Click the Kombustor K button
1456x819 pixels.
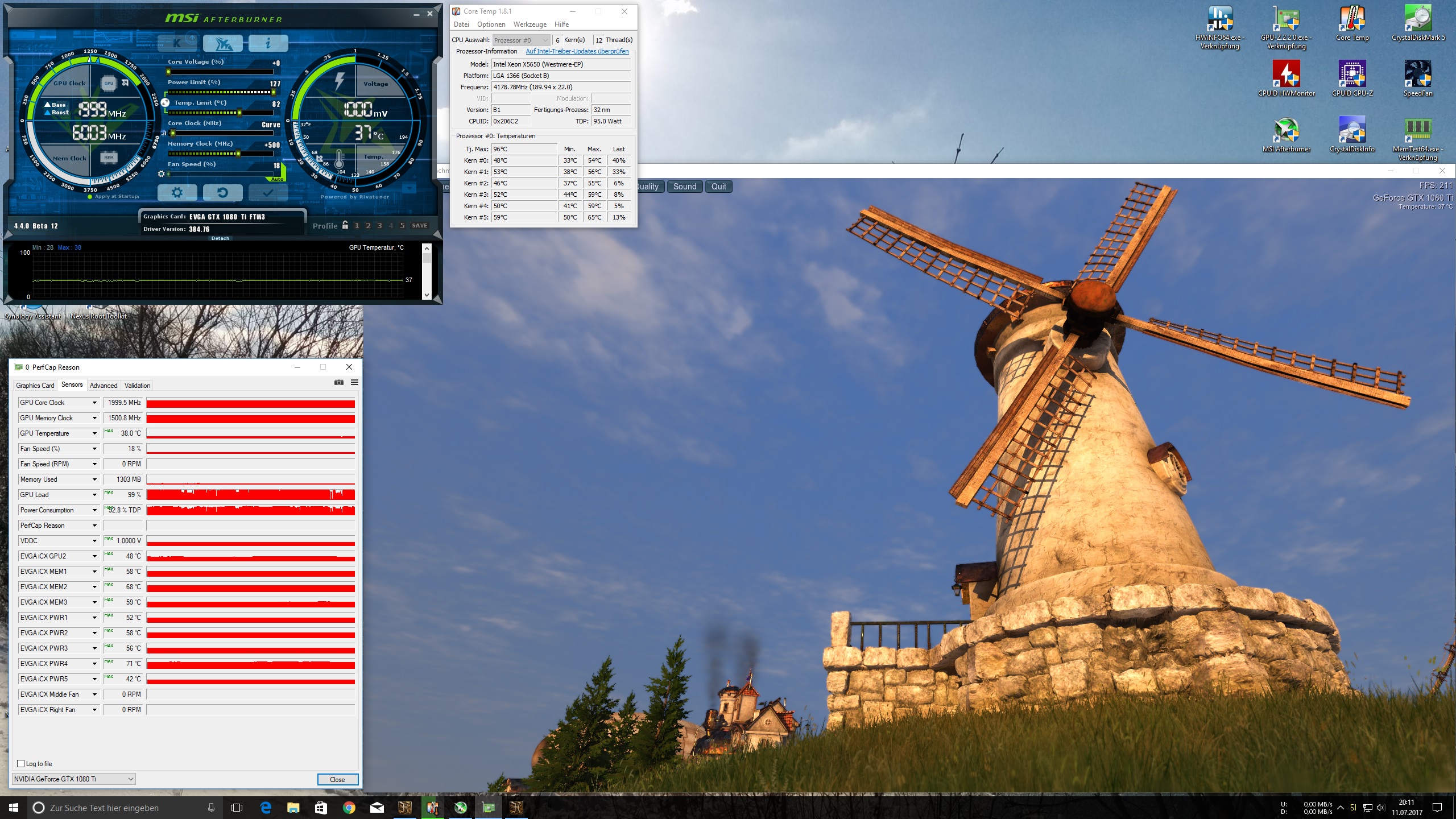tap(177, 43)
